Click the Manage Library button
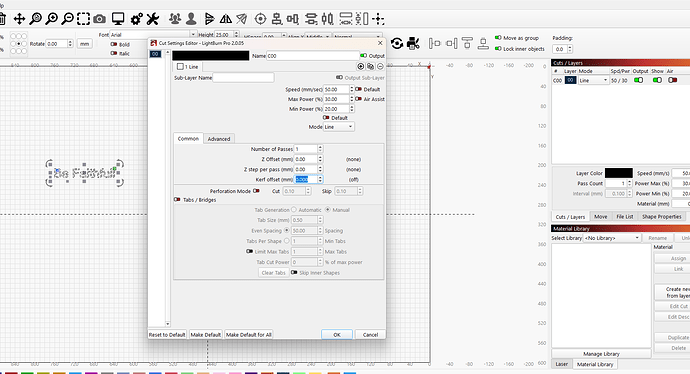The width and height of the screenshot is (690, 374). 601,354
